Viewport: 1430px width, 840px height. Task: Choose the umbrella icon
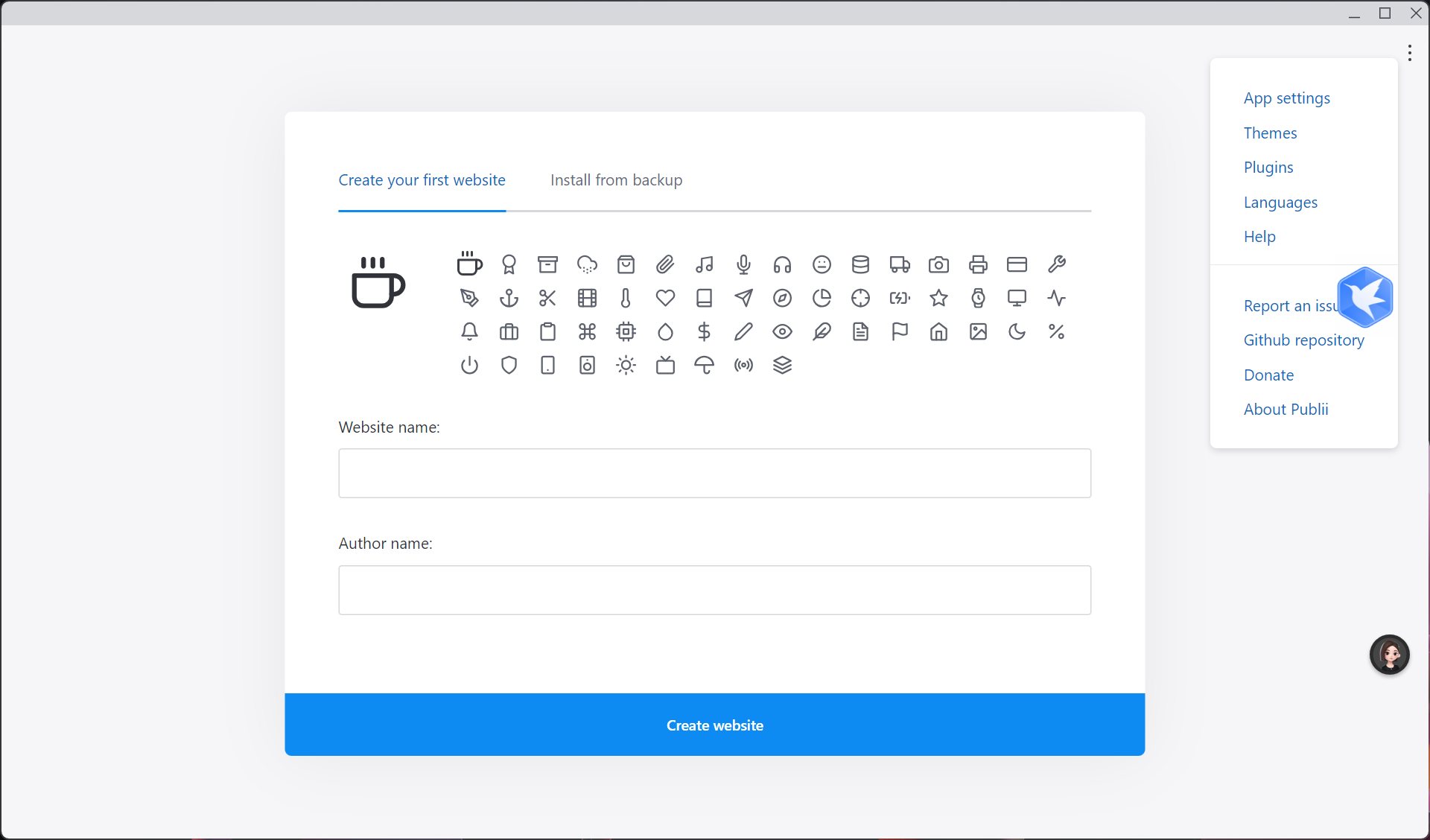704,365
